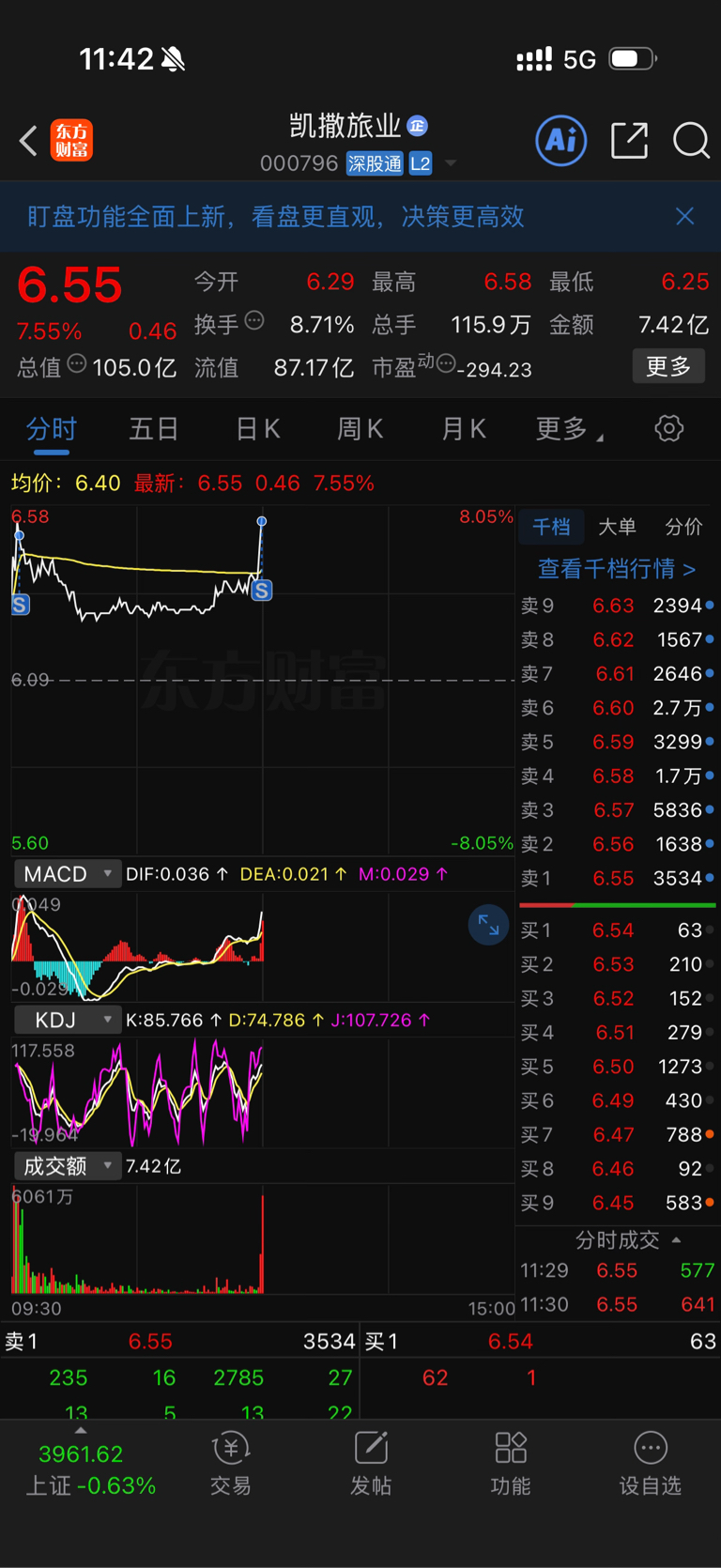The width and height of the screenshot is (721, 1568).
Task: Expand the 上证 index bar arrow
Action: coord(81,1431)
